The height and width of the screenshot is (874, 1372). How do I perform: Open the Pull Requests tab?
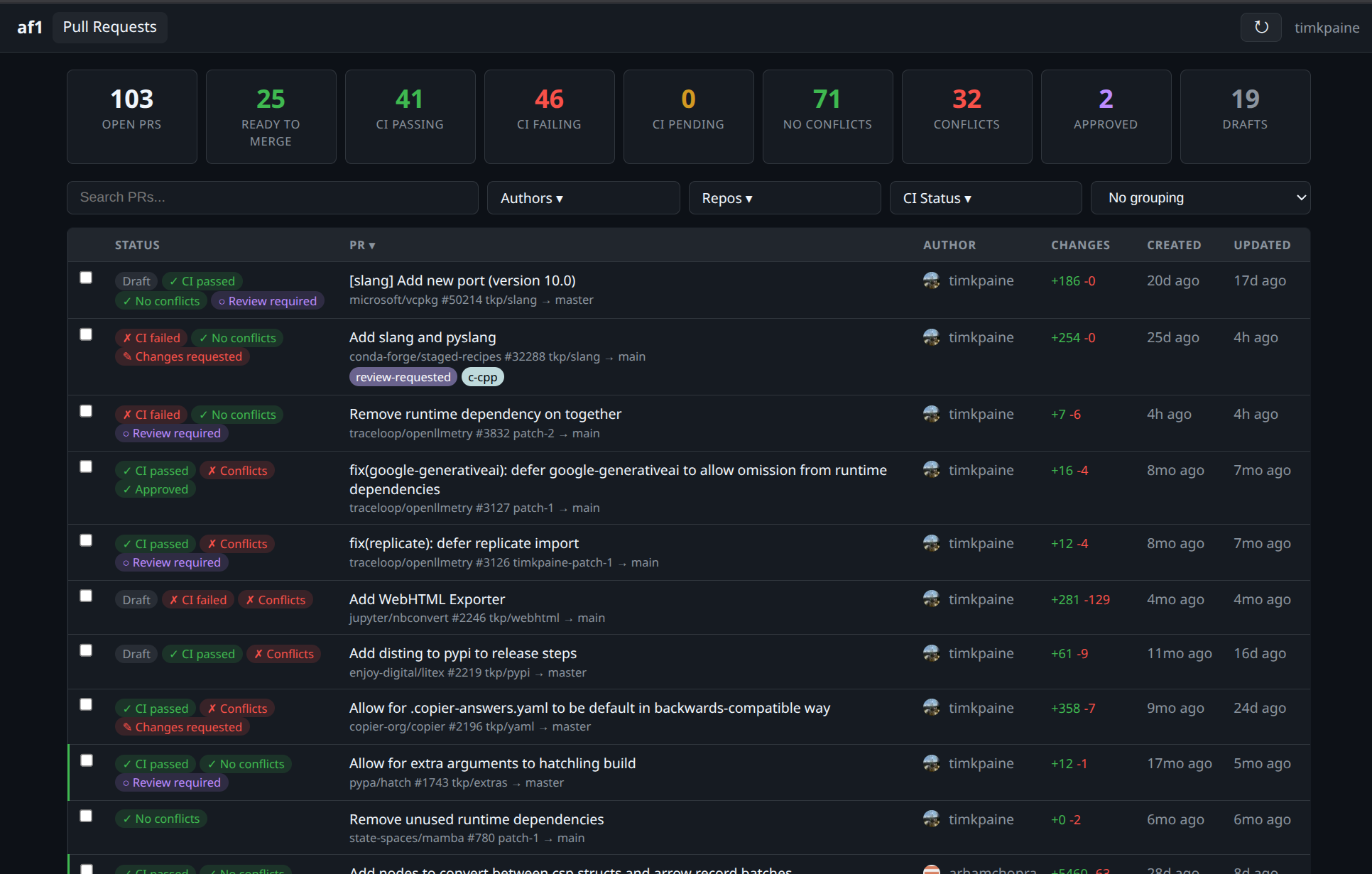pos(110,27)
